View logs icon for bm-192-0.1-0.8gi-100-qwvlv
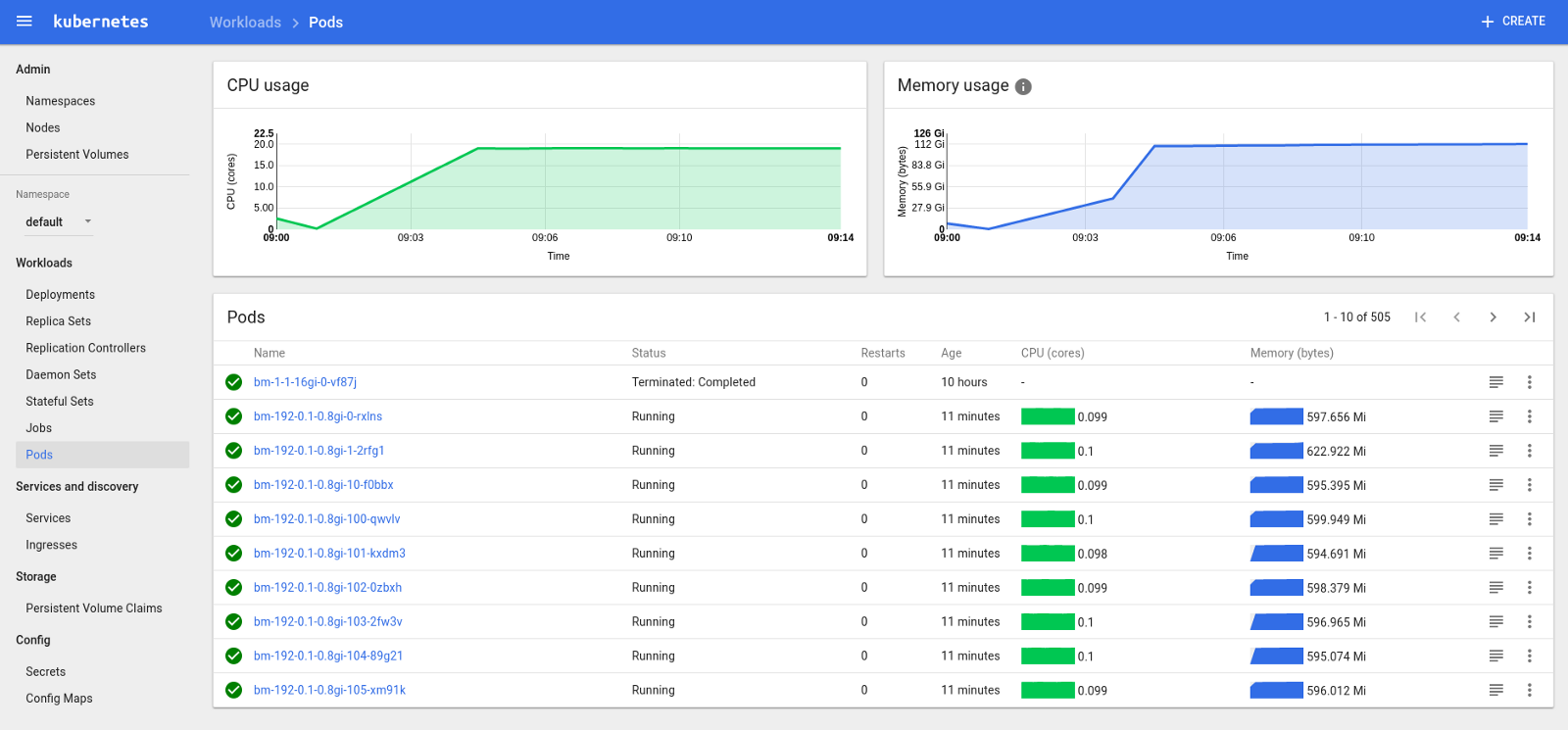Screen dimensions: 1568x730 coord(1495,519)
